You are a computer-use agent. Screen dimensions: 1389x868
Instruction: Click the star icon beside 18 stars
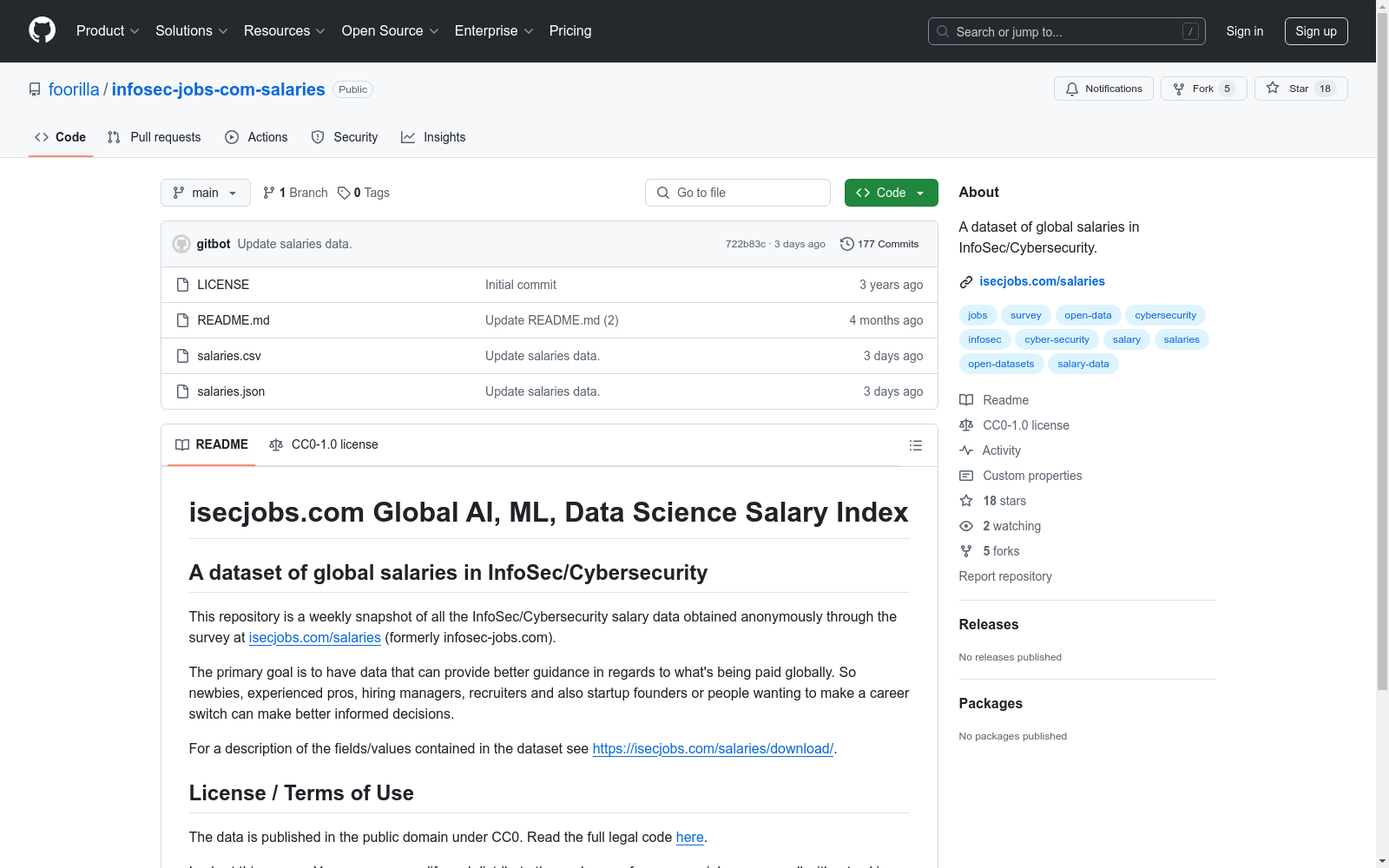pos(966,501)
